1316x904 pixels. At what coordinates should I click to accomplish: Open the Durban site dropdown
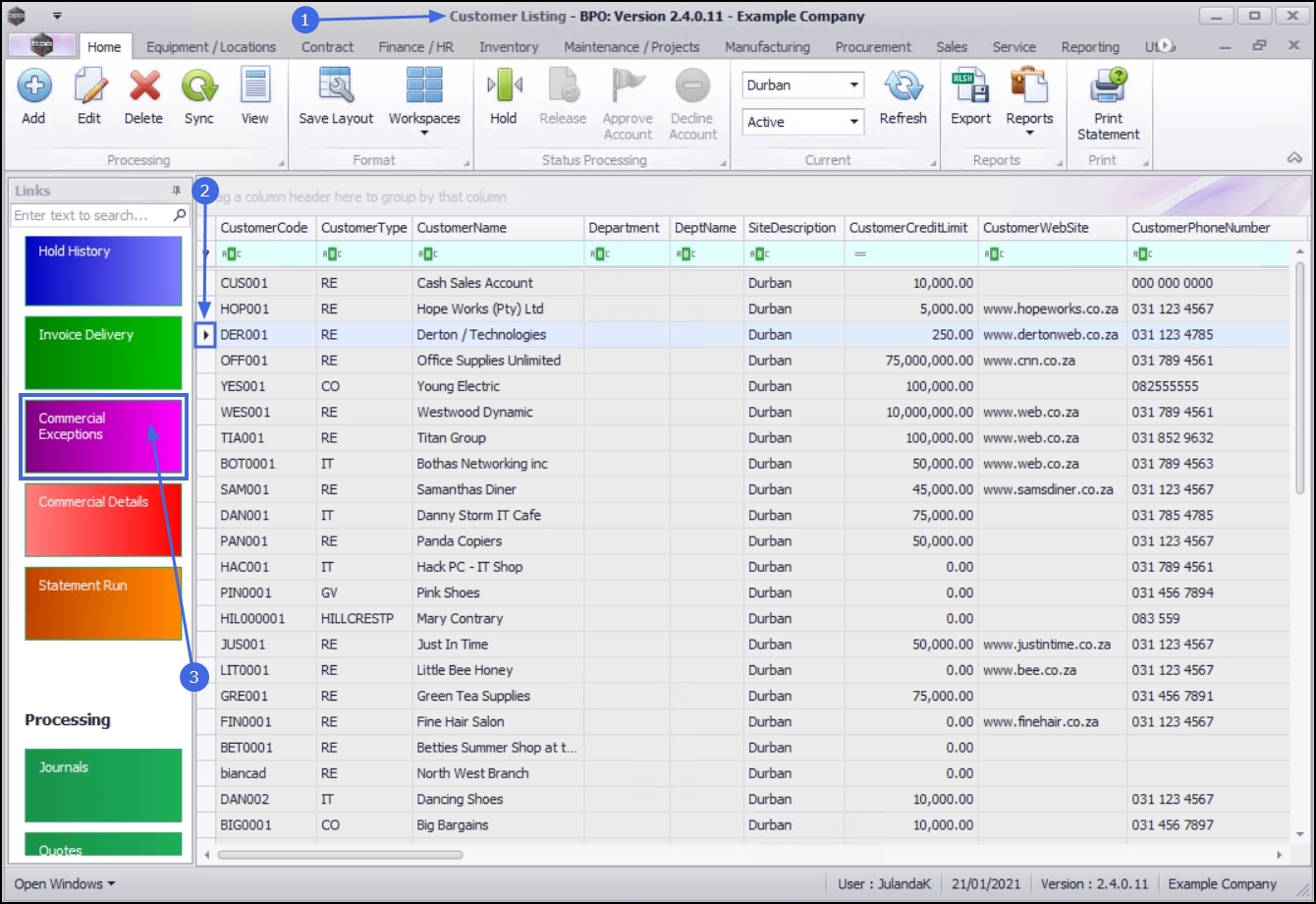pos(854,85)
